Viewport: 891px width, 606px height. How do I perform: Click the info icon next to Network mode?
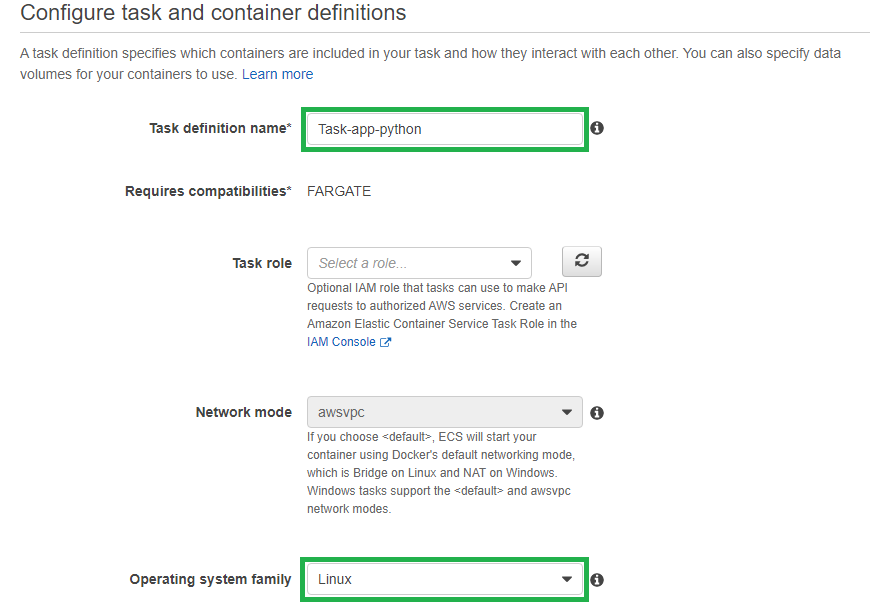tap(597, 413)
